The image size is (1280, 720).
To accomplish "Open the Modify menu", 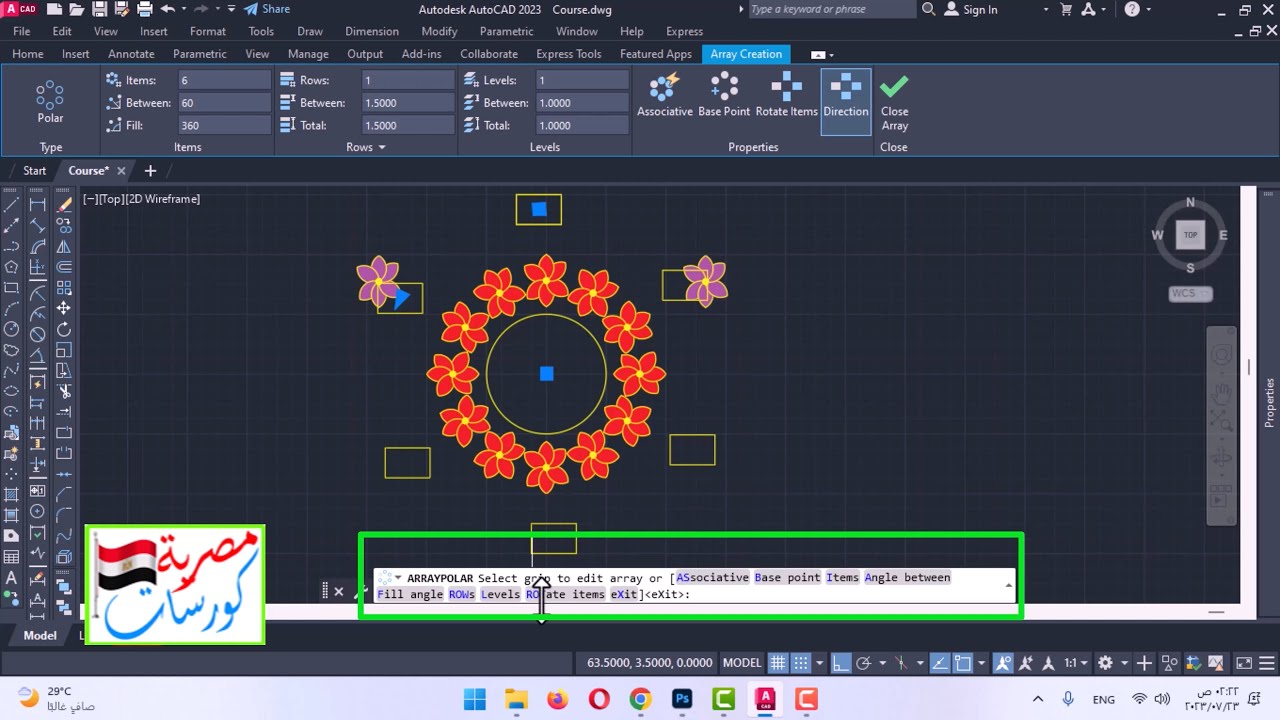I will [439, 31].
